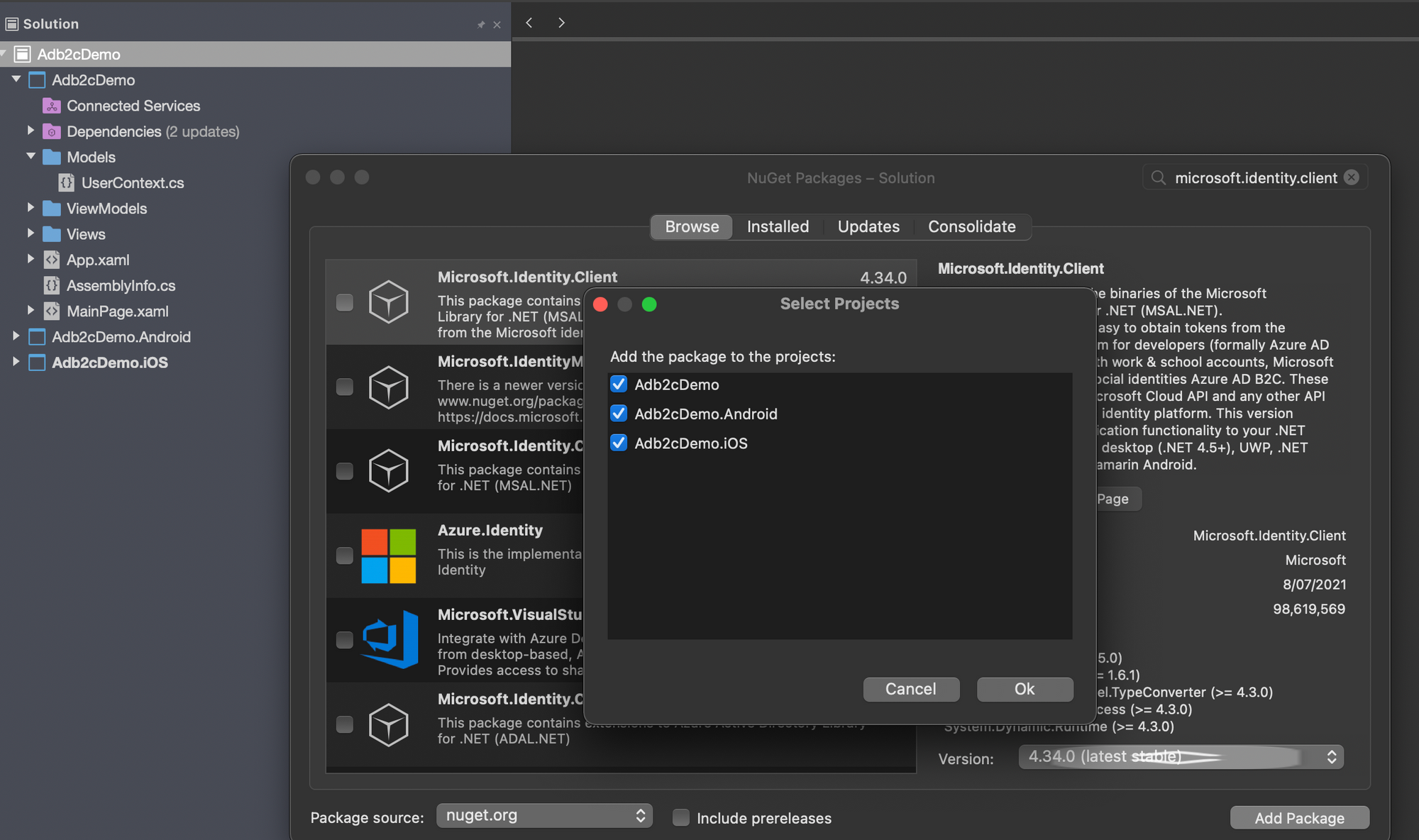This screenshot has height=840, width=1419.
Task: Uncheck the Adb2cDemo.iOS project checkbox
Action: pos(619,443)
